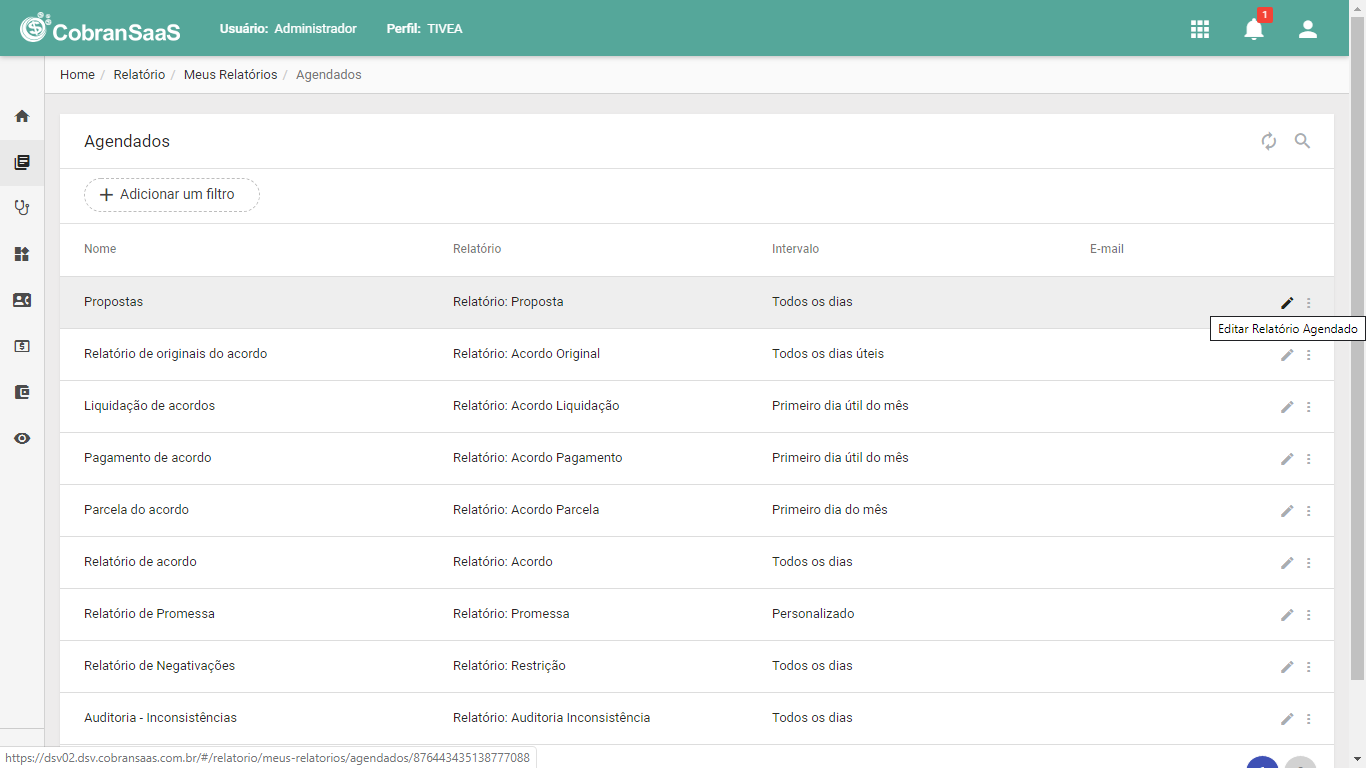This screenshot has height=768, width=1366.
Task: Edit Relatório de Promessa row
Action: coord(1287,615)
